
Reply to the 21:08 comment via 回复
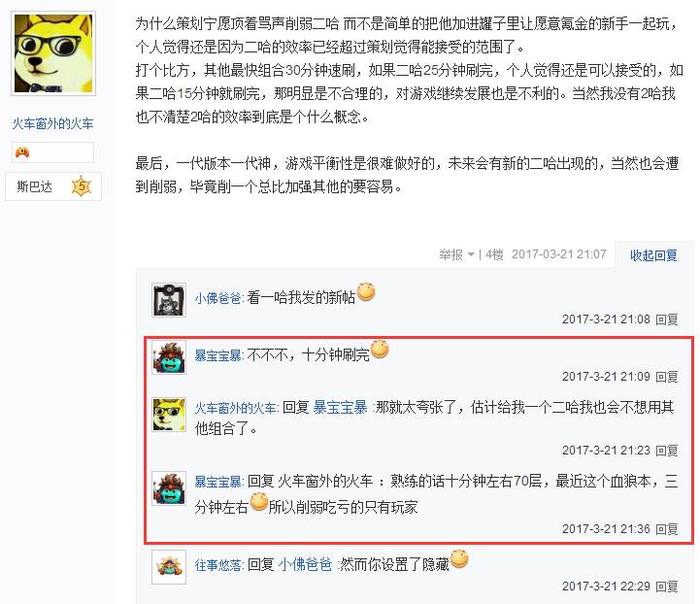[667, 319]
